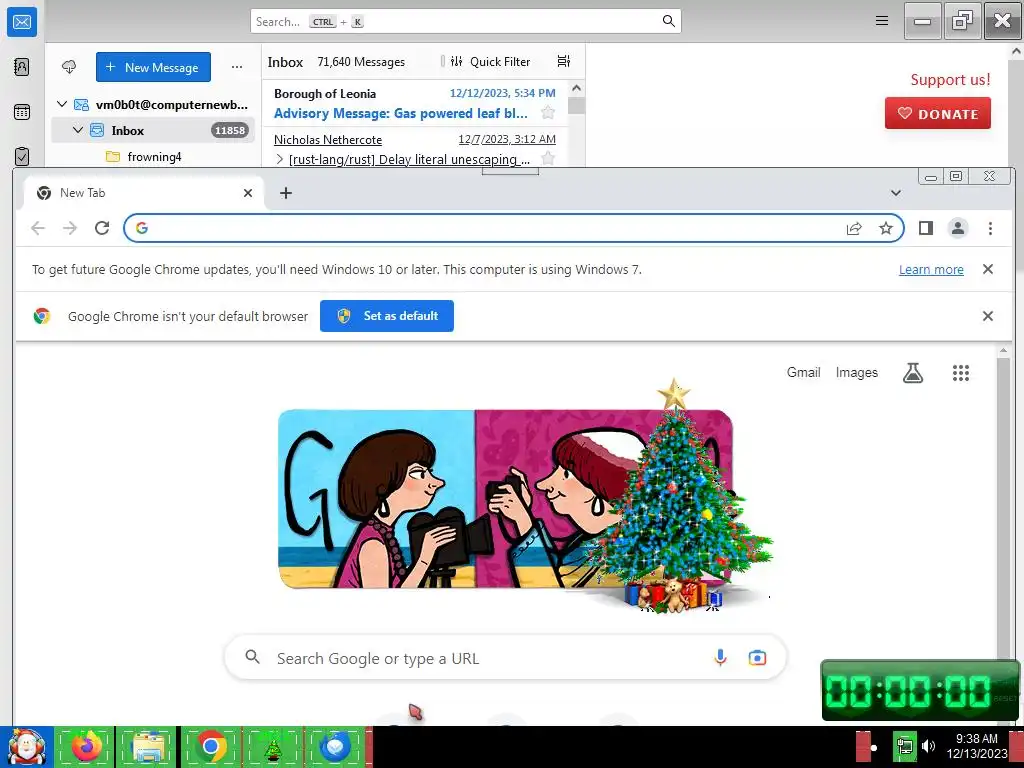Open the Images link
Image resolution: width=1024 pixels, height=768 pixels.
point(856,372)
